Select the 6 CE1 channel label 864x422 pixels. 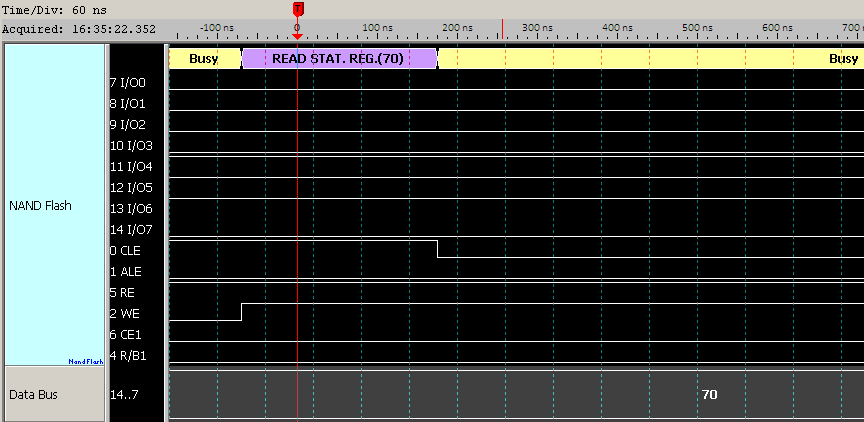[125, 334]
